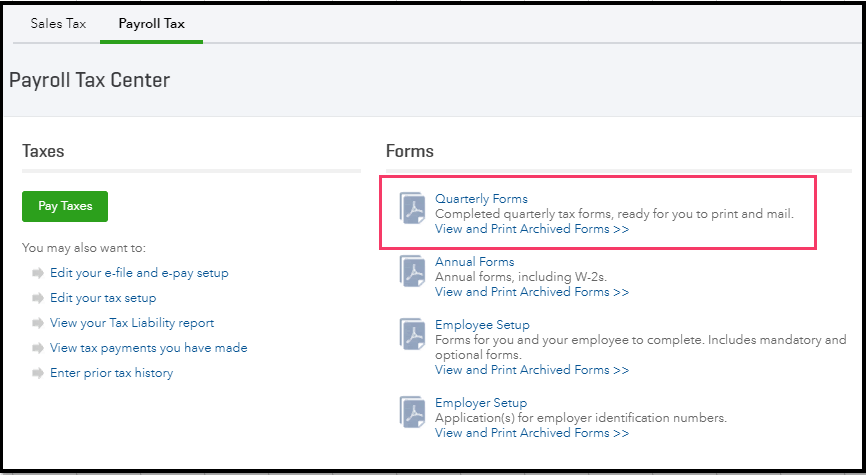866x475 pixels.
Task: Click the Annual Forms PDF icon
Action: pyautogui.click(x=413, y=272)
